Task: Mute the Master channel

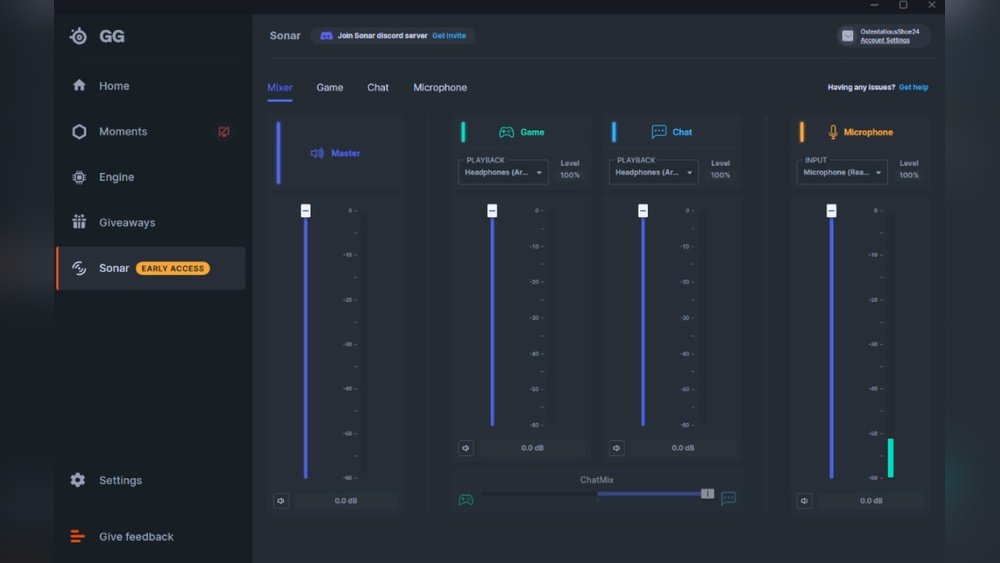Action: pos(281,501)
